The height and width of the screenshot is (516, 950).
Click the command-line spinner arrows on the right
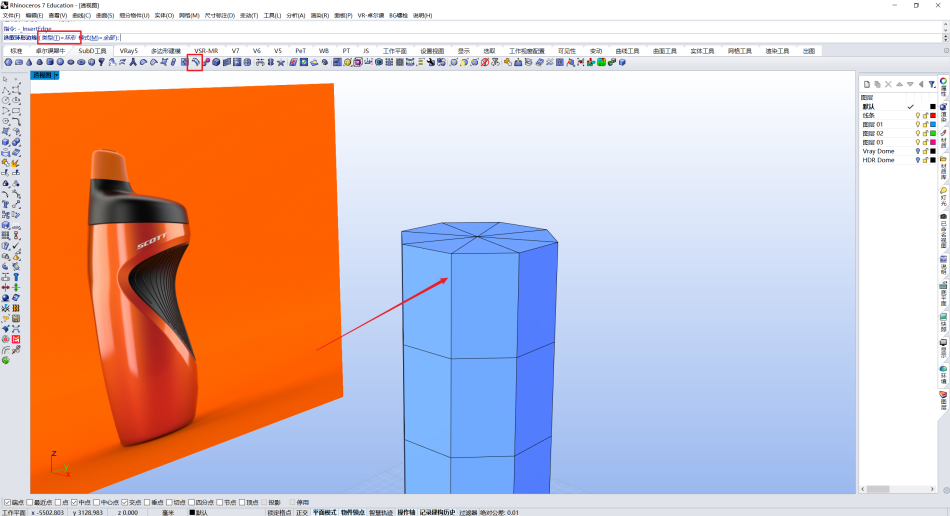click(x=946, y=38)
